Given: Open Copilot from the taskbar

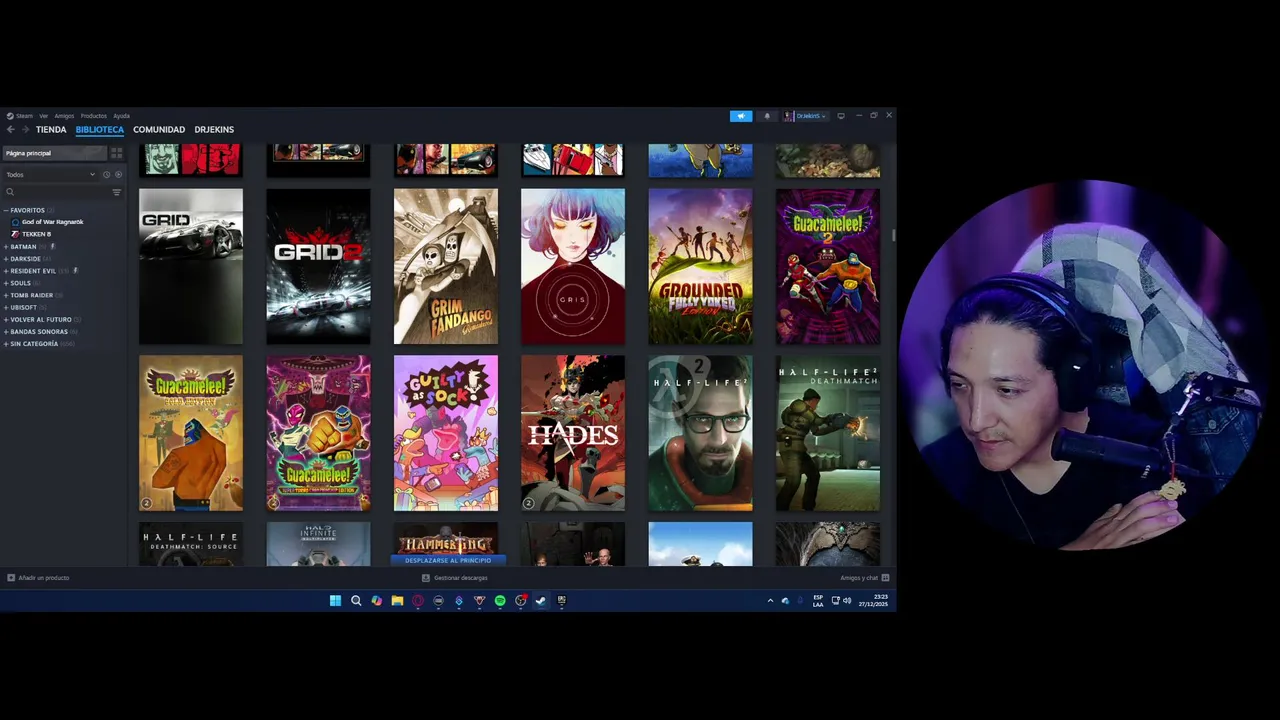Looking at the screenshot, I should (x=376, y=601).
